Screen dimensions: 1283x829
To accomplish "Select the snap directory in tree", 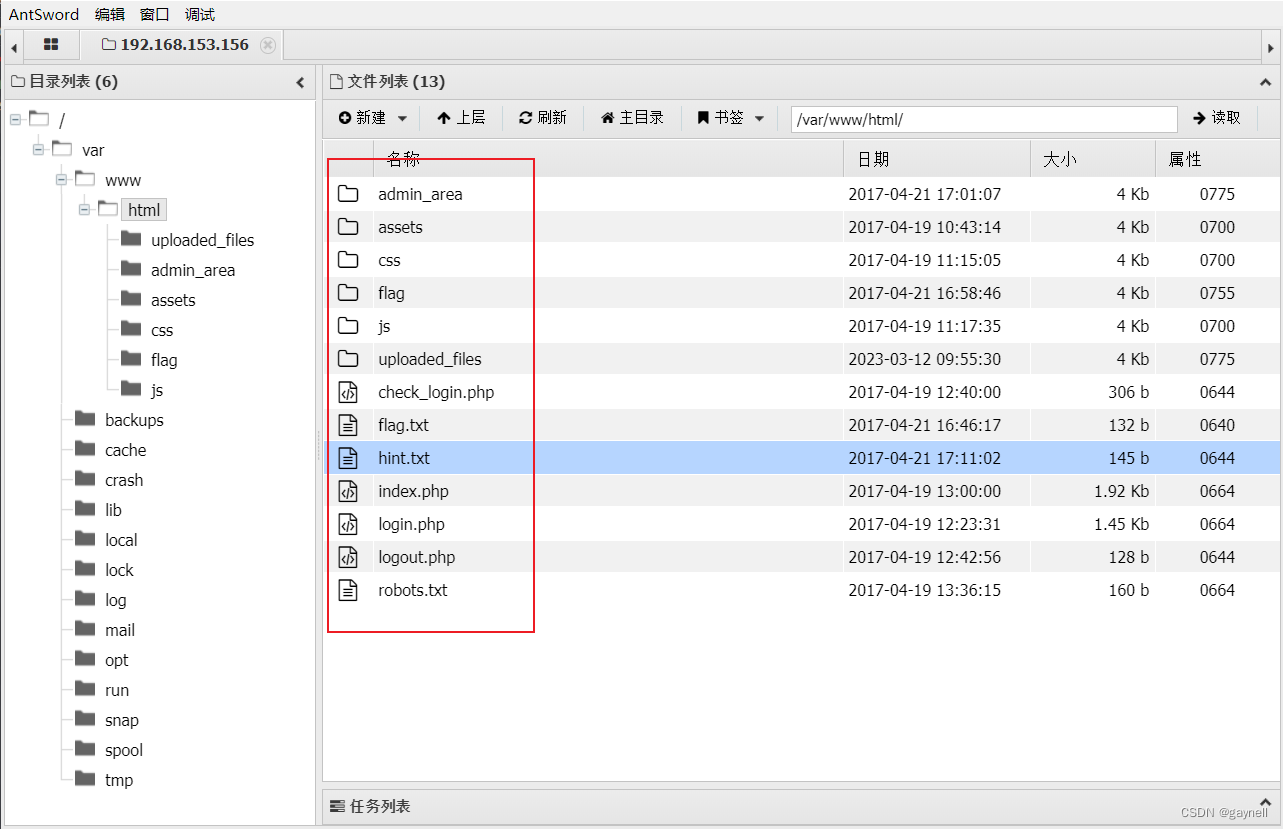I will tap(122, 720).
